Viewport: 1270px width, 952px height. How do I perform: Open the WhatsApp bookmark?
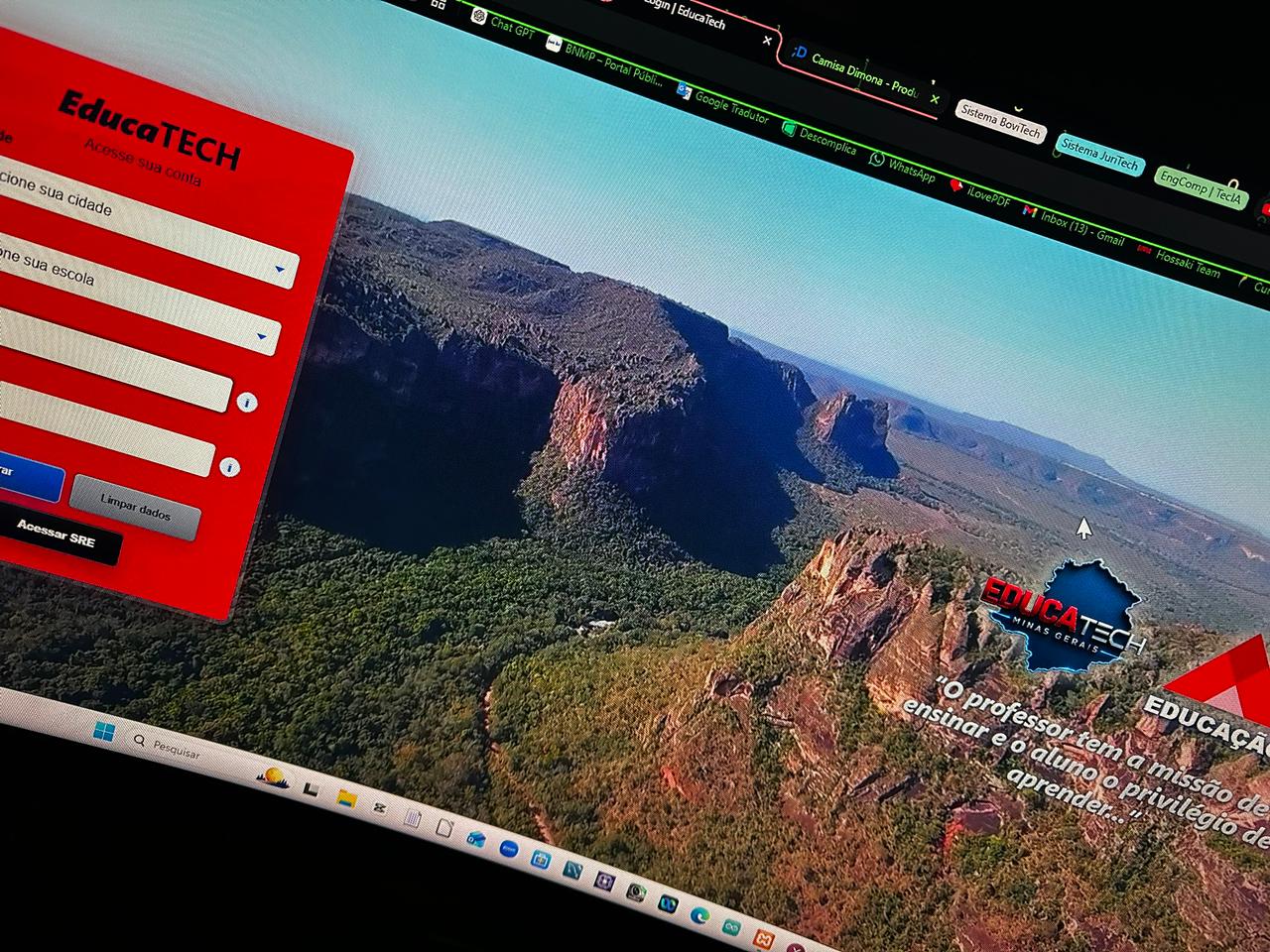click(x=902, y=166)
